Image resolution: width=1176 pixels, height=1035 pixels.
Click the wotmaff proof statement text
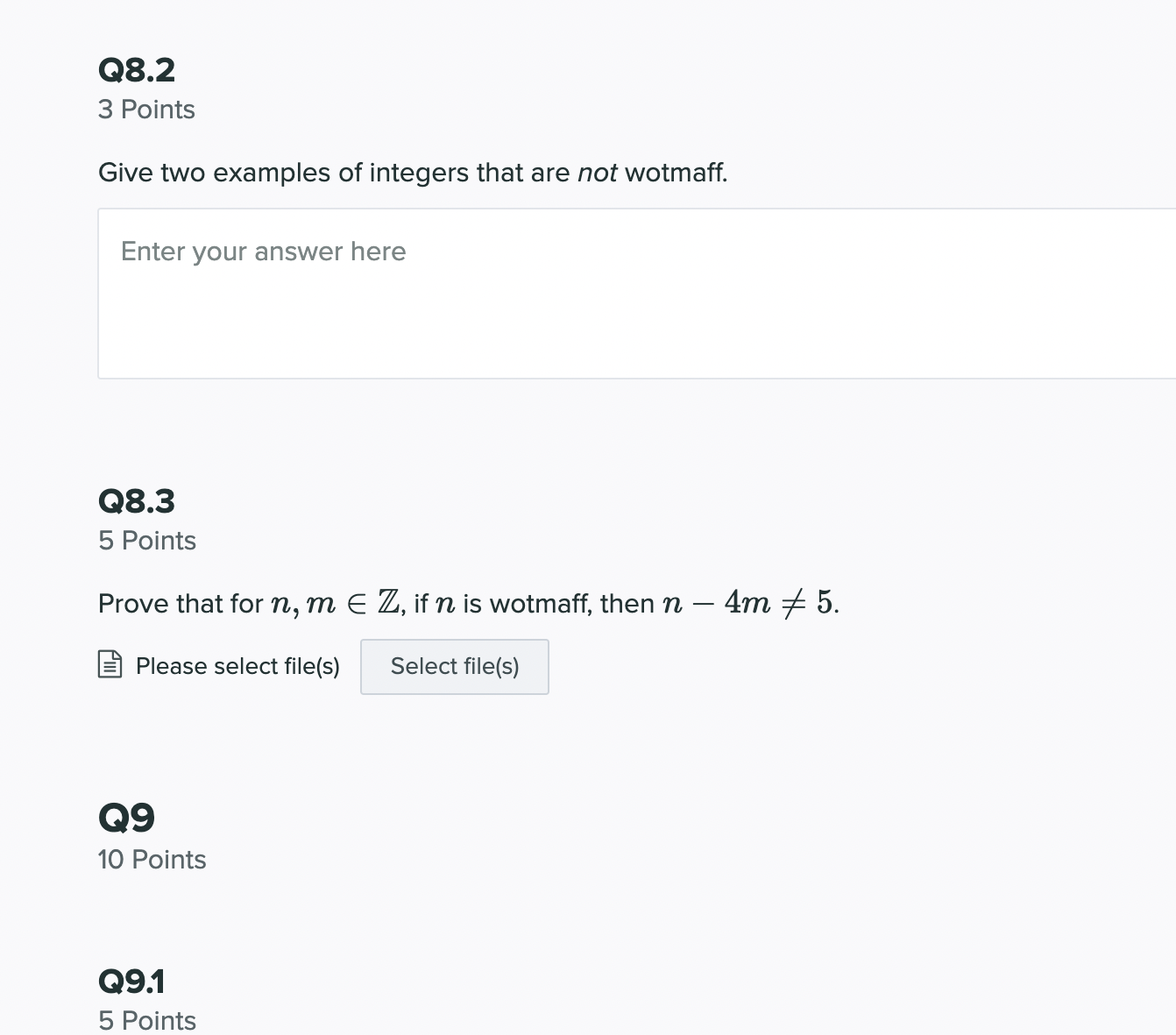coord(468,603)
